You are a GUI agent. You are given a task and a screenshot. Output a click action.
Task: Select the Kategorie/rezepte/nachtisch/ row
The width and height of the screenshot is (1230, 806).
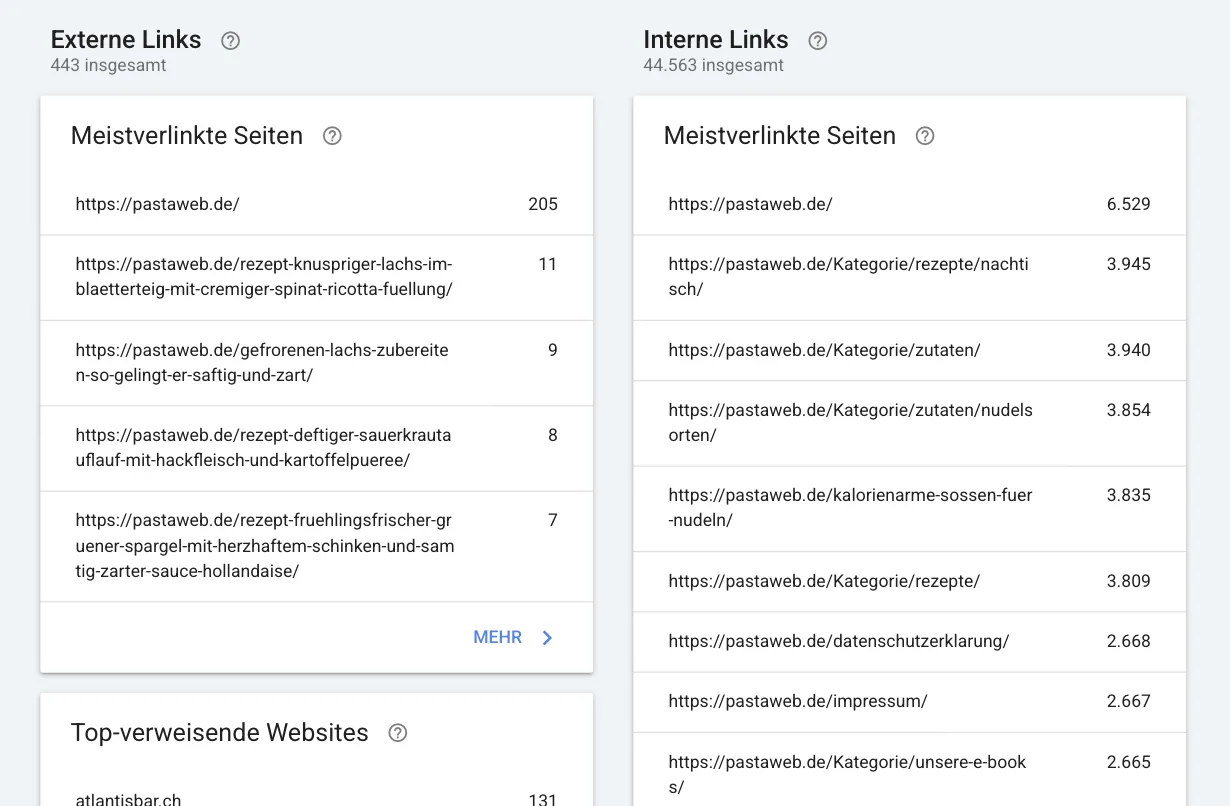(910, 278)
